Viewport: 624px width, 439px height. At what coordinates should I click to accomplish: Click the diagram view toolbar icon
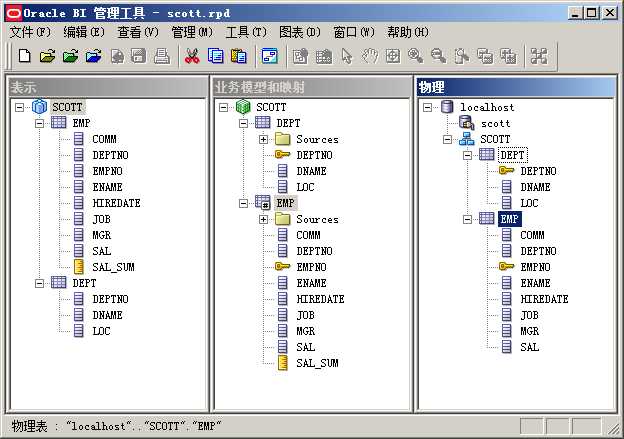coord(270,56)
